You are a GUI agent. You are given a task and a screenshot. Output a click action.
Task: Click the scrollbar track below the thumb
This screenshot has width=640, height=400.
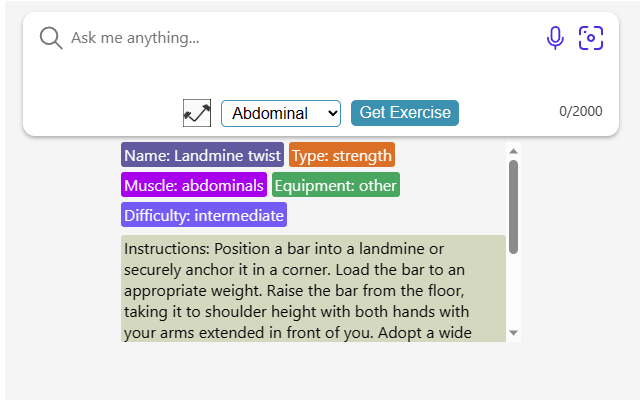point(513,291)
